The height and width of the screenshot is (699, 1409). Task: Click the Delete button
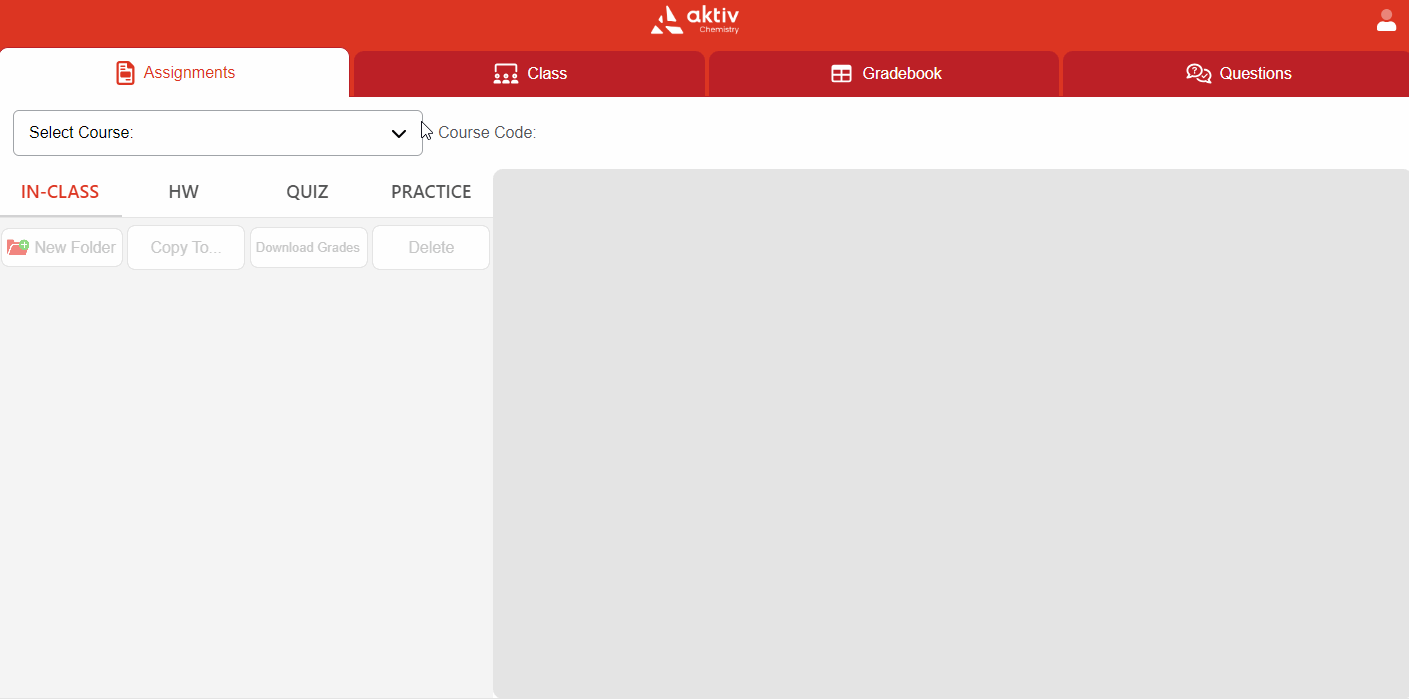click(430, 246)
